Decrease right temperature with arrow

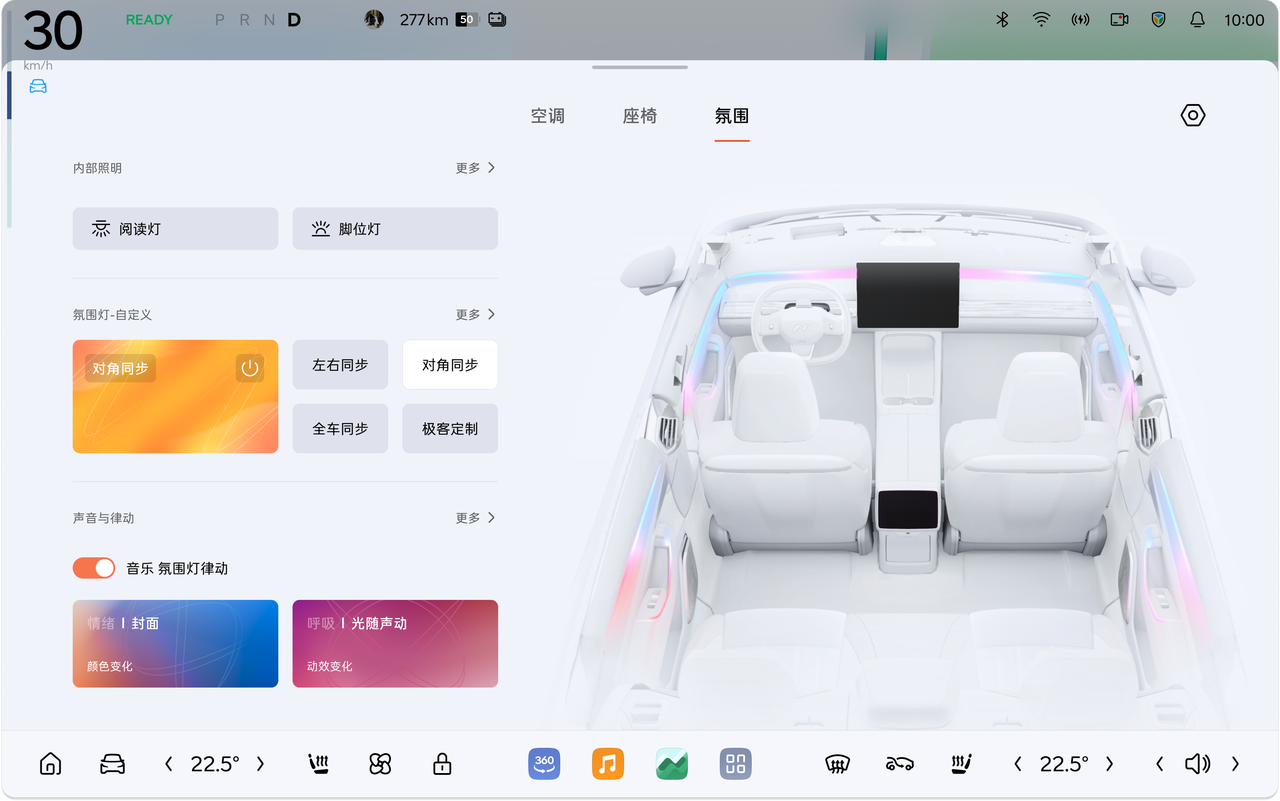click(1018, 764)
